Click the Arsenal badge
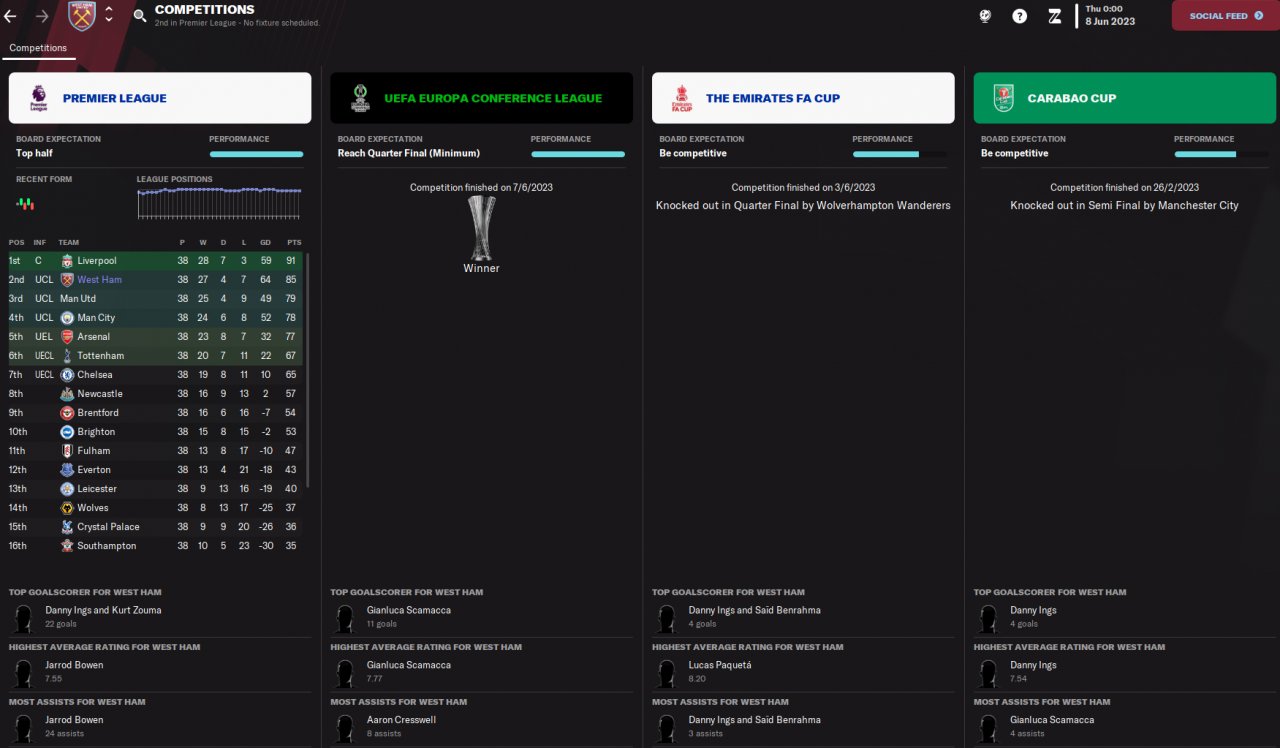 (x=67, y=337)
